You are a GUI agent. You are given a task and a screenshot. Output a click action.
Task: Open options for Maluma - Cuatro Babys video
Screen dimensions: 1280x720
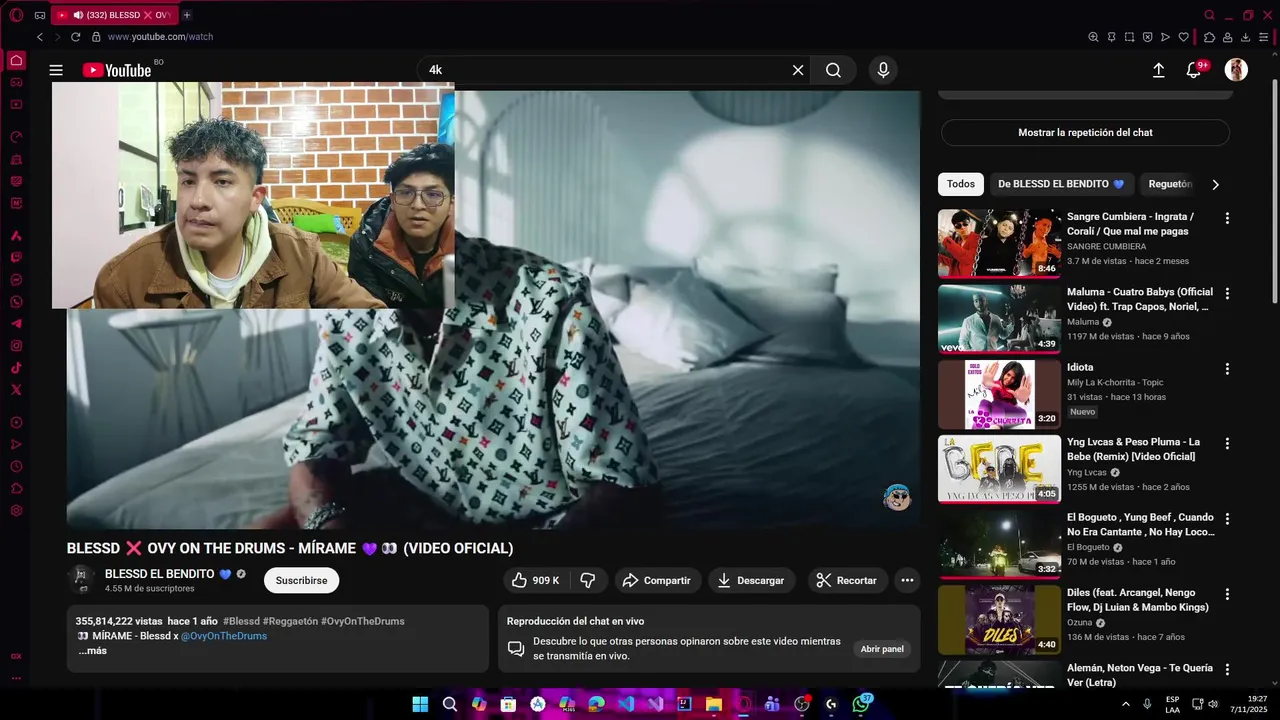coord(1227,293)
